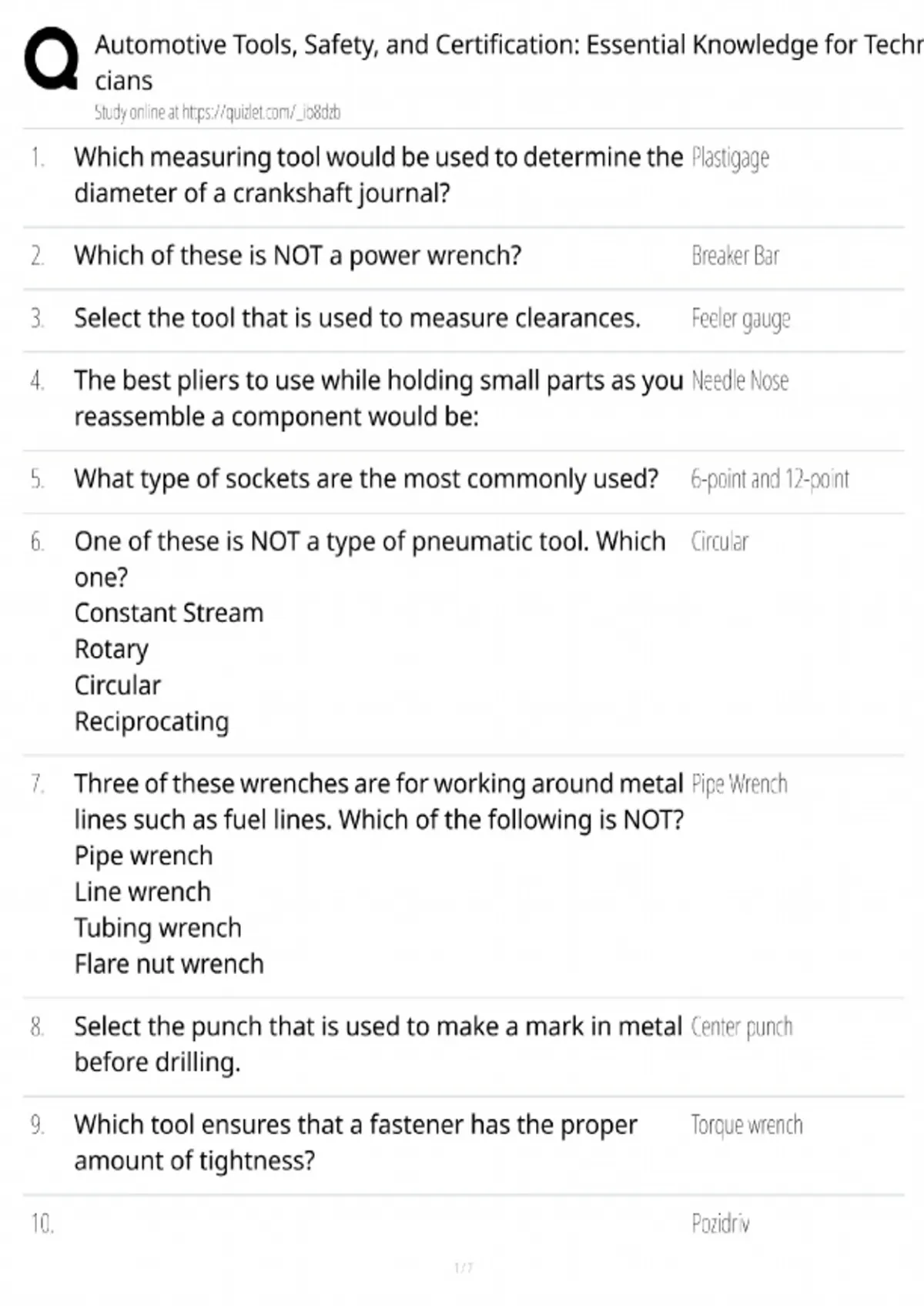
Task: Click the Rotary option in question 6
Action: (x=111, y=649)
